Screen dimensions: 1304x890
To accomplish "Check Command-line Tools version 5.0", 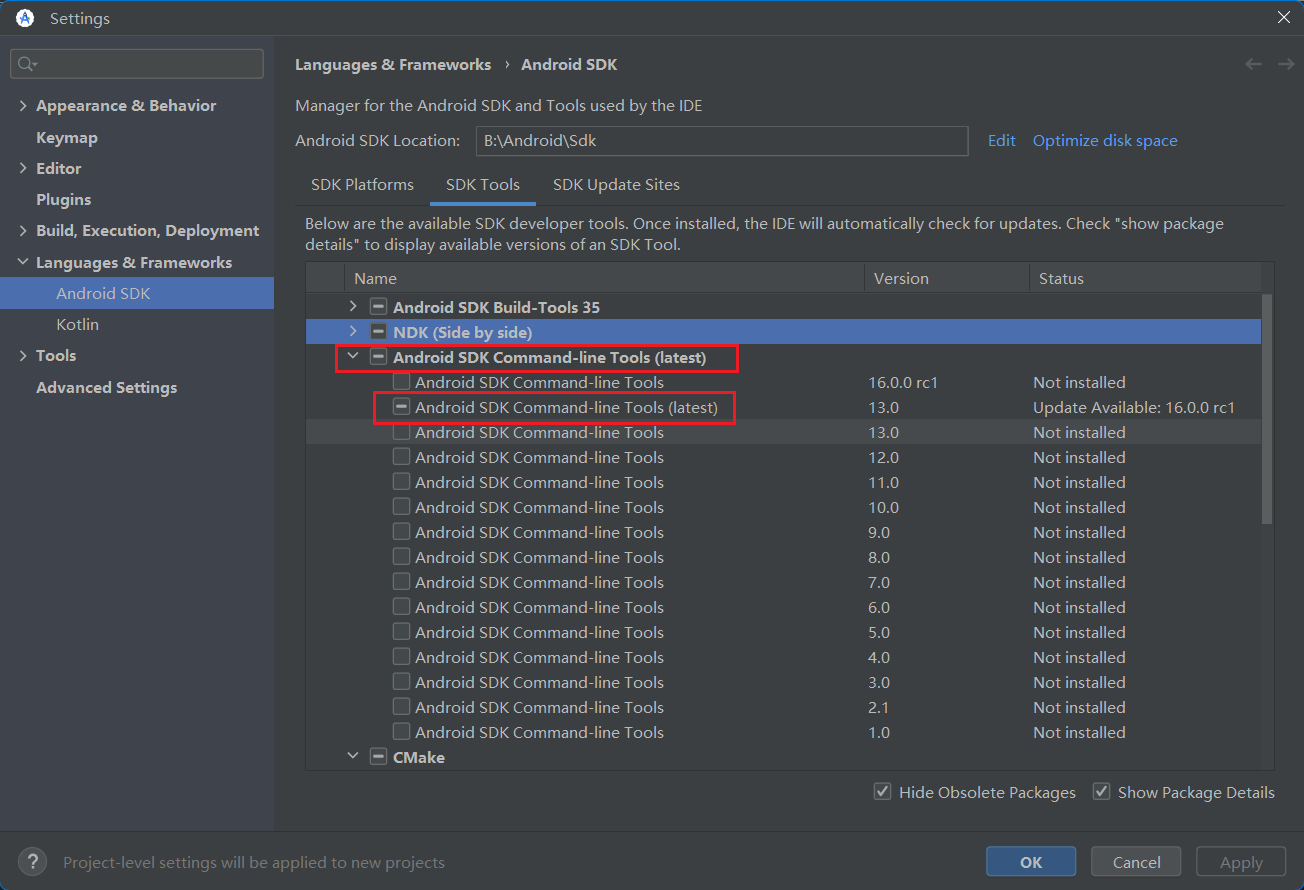I will click(x=401, y=632).
